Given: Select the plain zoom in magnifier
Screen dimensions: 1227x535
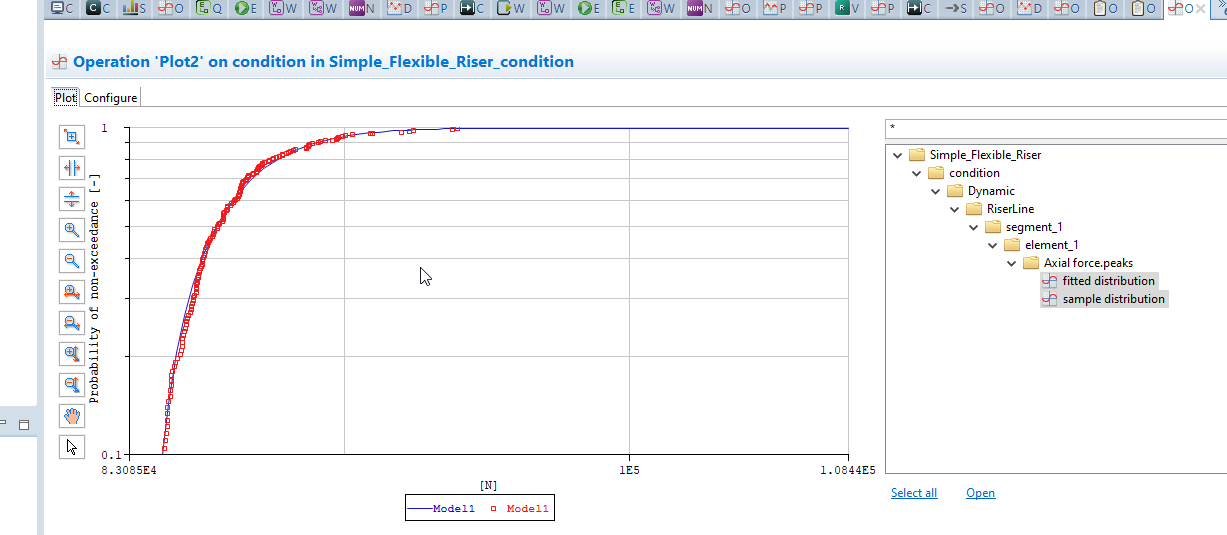Looking at the screenshot, I should tap(71, 230).
